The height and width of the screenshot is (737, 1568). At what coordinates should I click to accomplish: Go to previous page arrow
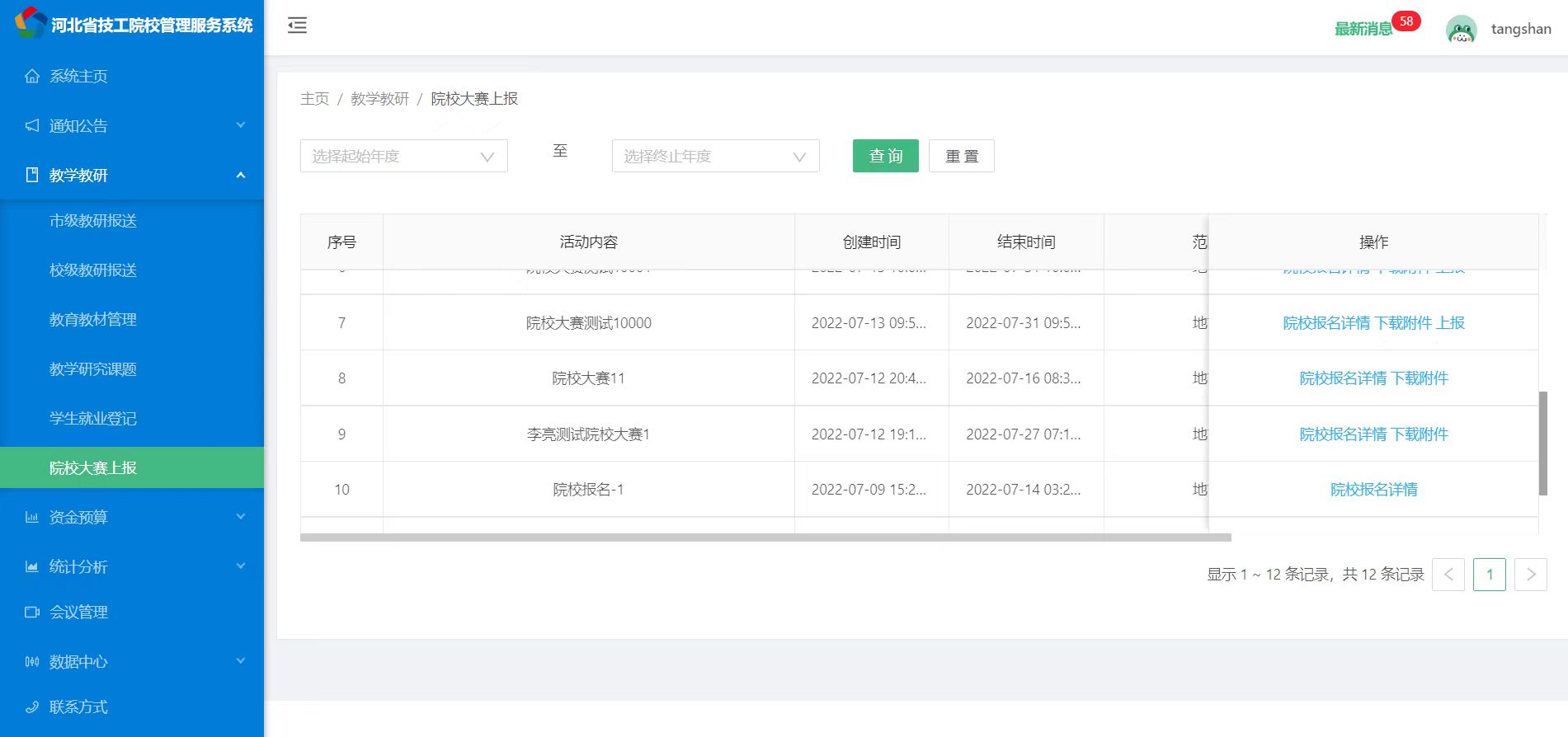(x=1448, y=575)
